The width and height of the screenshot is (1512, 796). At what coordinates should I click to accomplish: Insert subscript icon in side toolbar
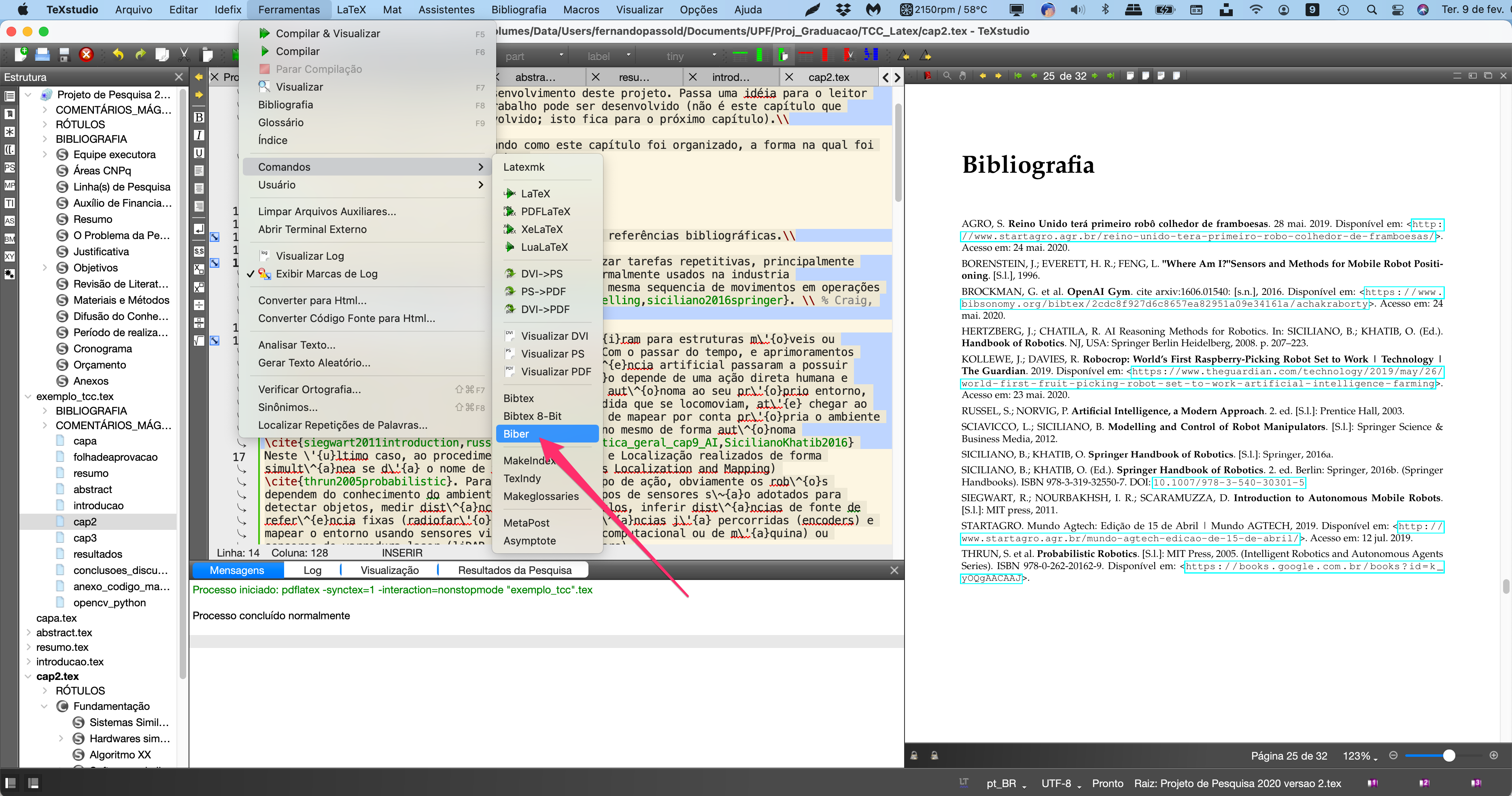point(199,269)
